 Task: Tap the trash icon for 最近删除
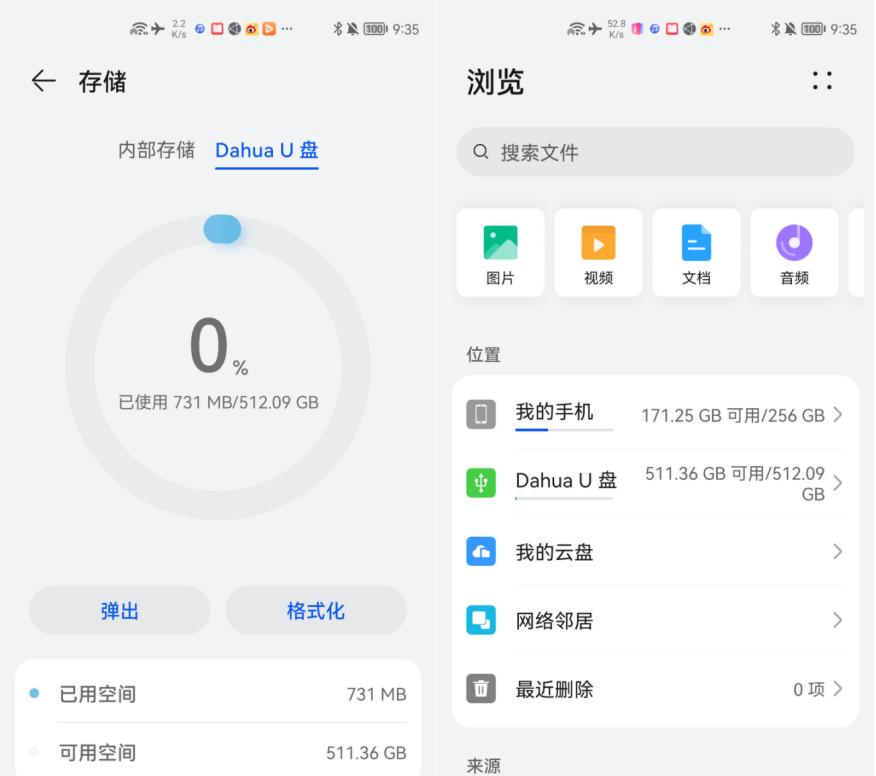point(481,688)
